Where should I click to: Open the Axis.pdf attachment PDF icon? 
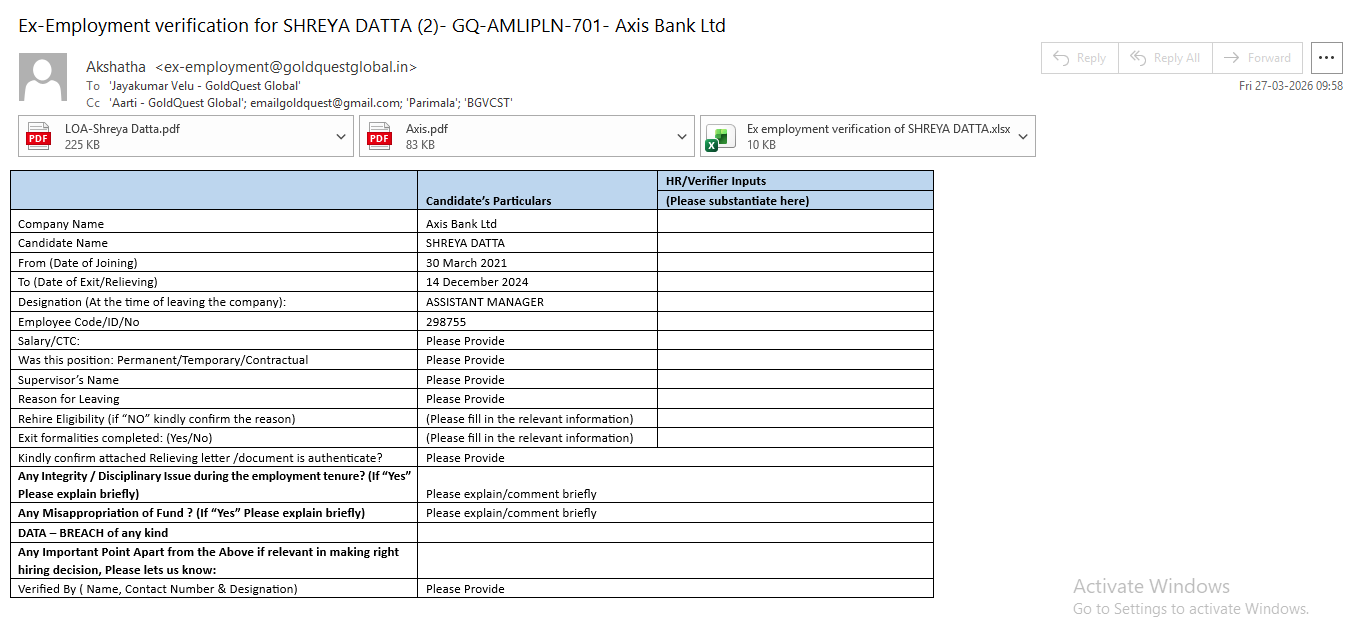click(x=379, y=136)
